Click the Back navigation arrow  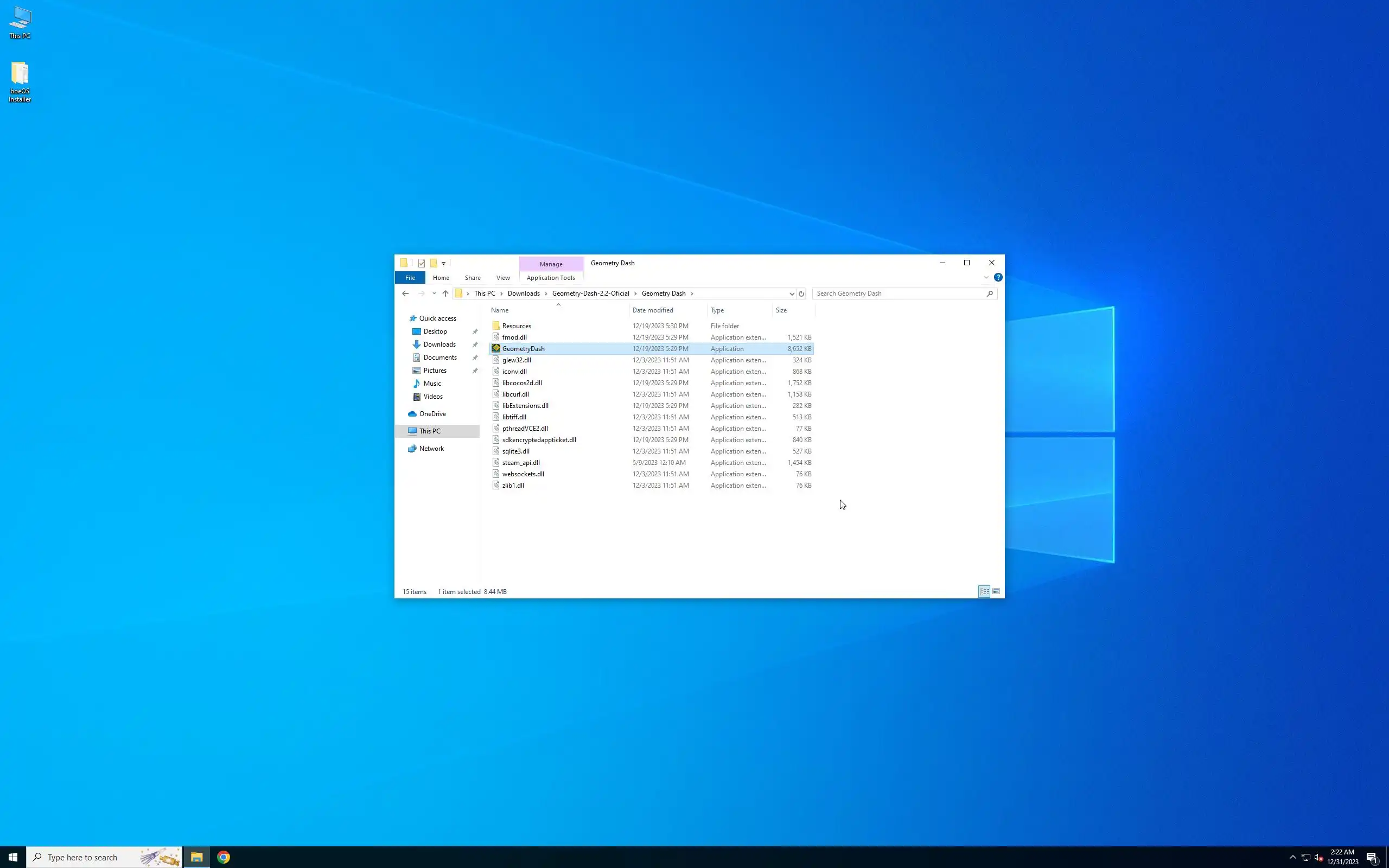(x=405, y=293)
